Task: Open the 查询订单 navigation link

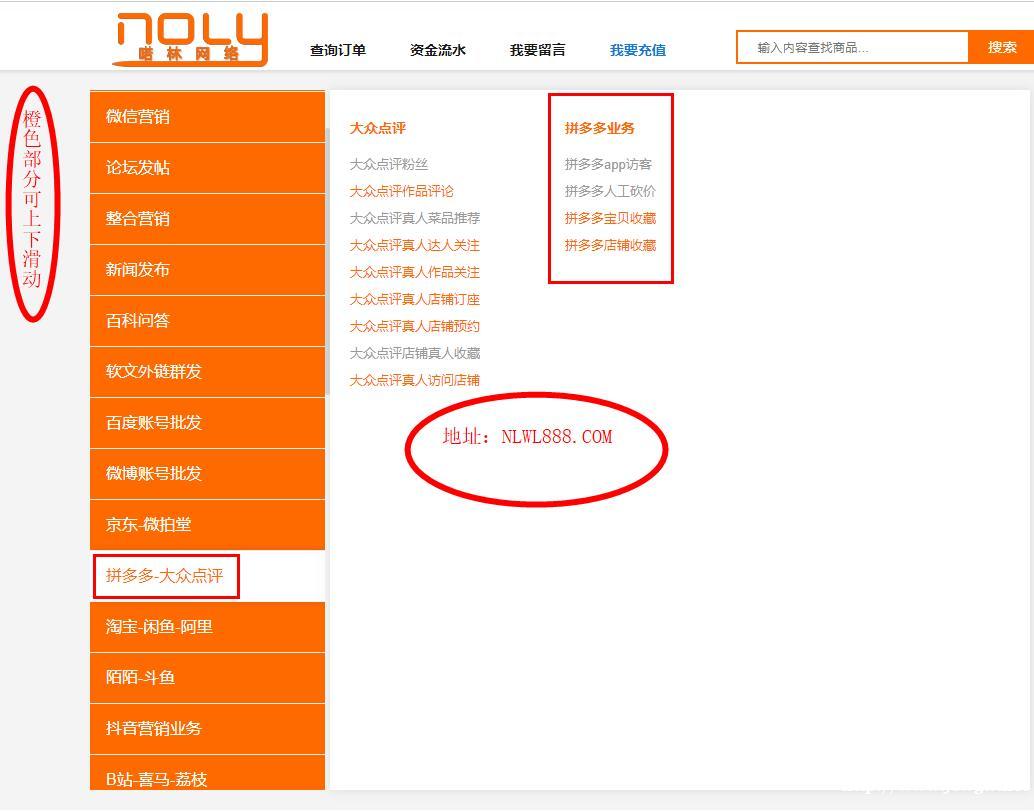Action: [x=338, y=50]
